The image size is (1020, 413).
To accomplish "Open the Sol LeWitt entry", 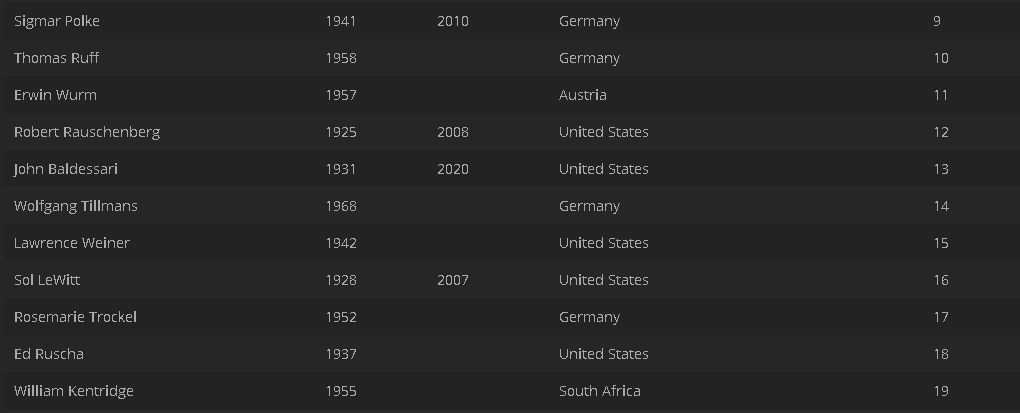I will (47, 280).
